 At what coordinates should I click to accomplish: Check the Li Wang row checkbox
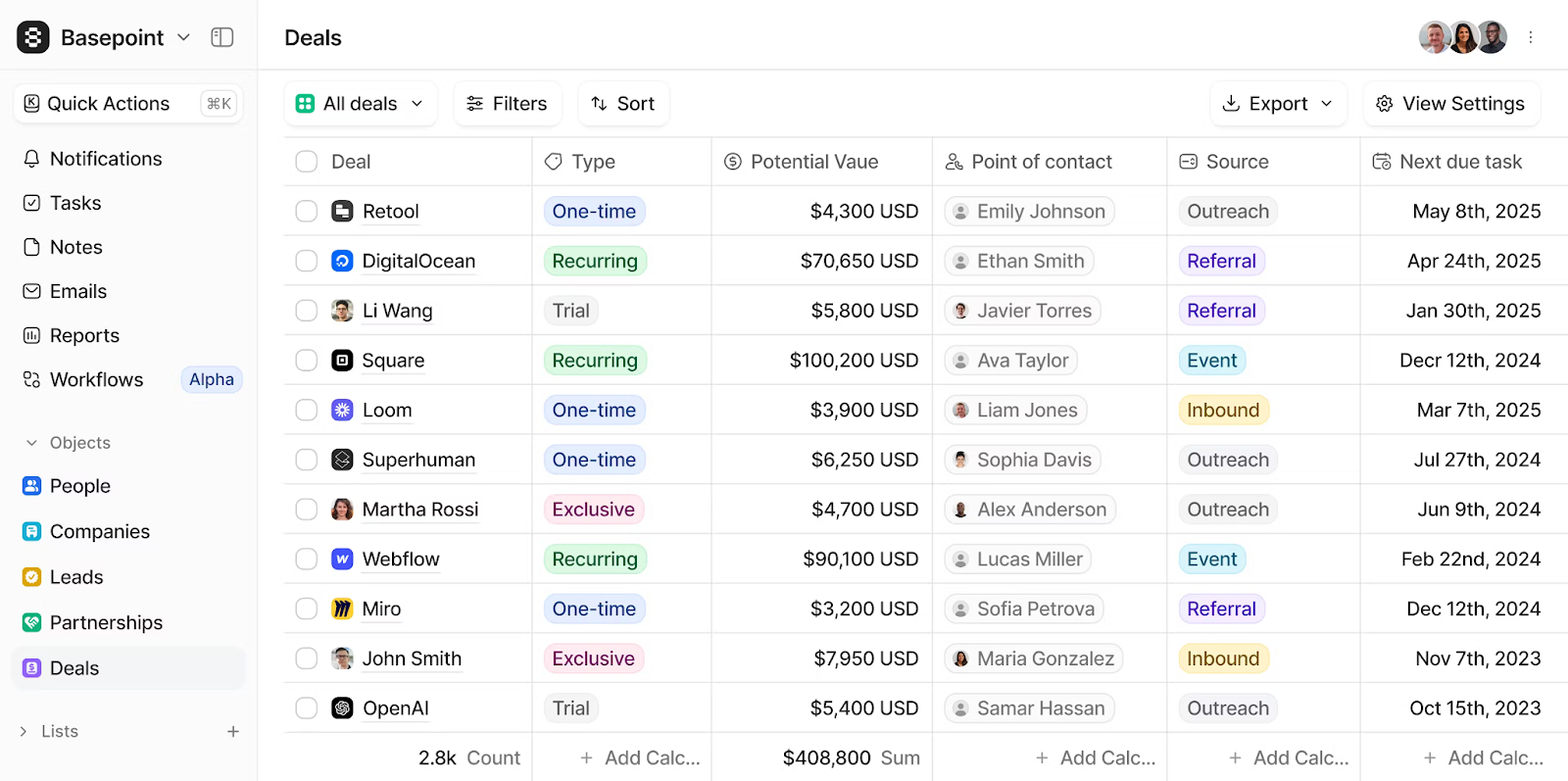click(x=307, y=311)
